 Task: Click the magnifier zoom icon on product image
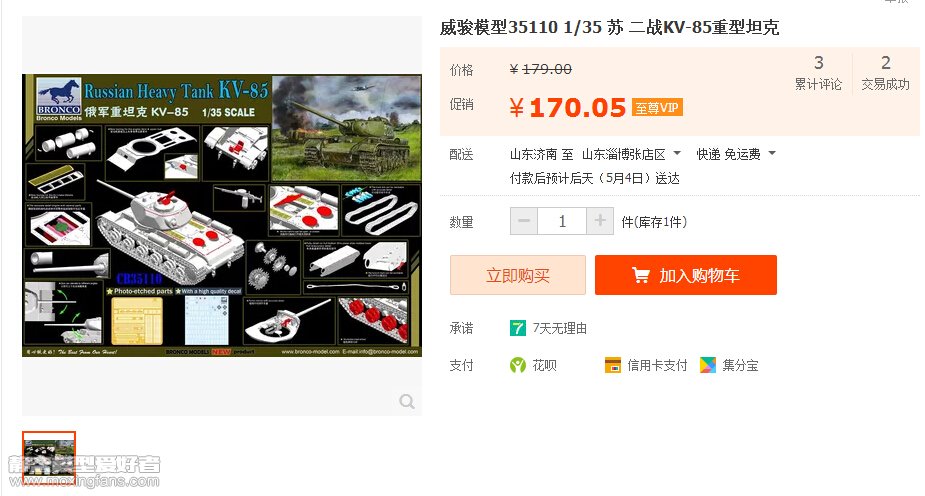coord(406,402)
